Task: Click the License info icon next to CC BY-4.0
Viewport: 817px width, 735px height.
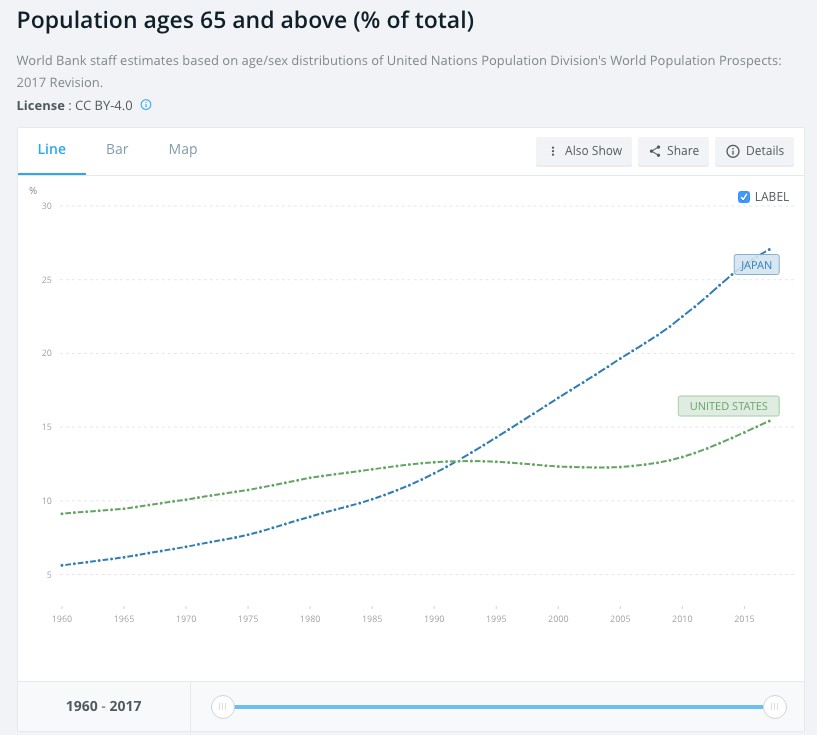Action: click(146, 105)
